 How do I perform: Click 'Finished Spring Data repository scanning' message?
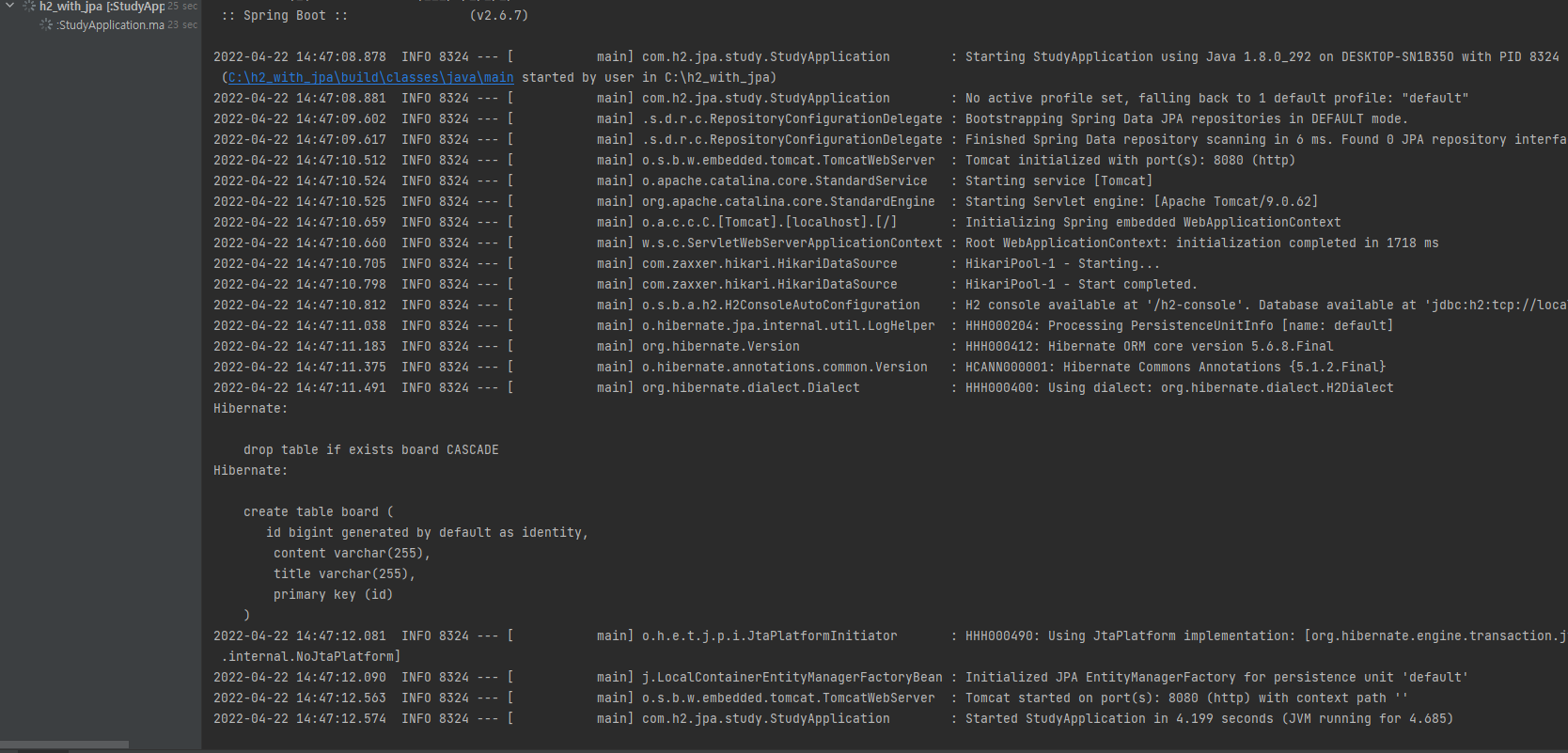click(1266, 139)
